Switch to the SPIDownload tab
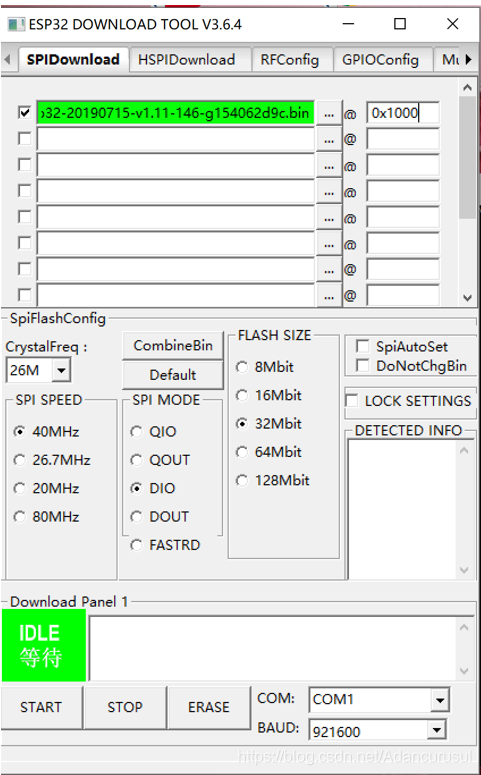Viewport: 481px width, 775px height. [x=73, y=60]
